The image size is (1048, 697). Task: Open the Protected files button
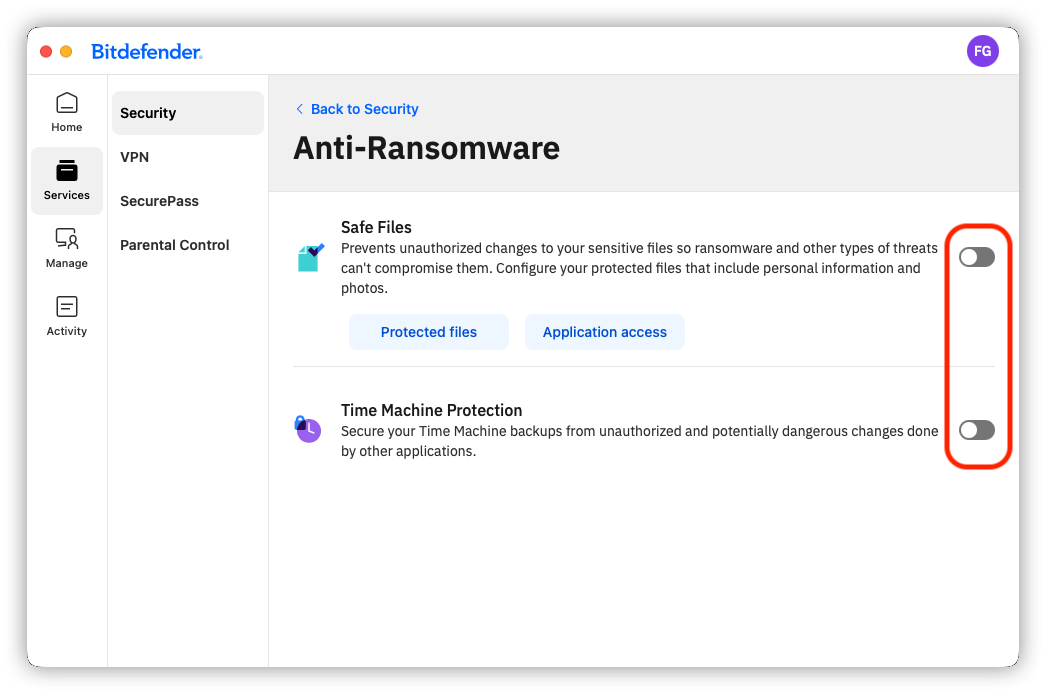coord(428,332)
